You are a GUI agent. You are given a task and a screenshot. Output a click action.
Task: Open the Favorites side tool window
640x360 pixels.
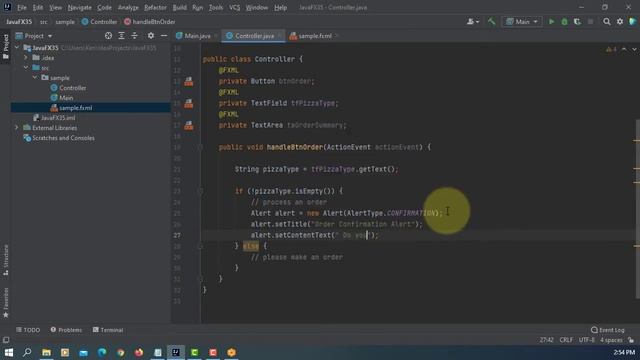pos(5,303)
